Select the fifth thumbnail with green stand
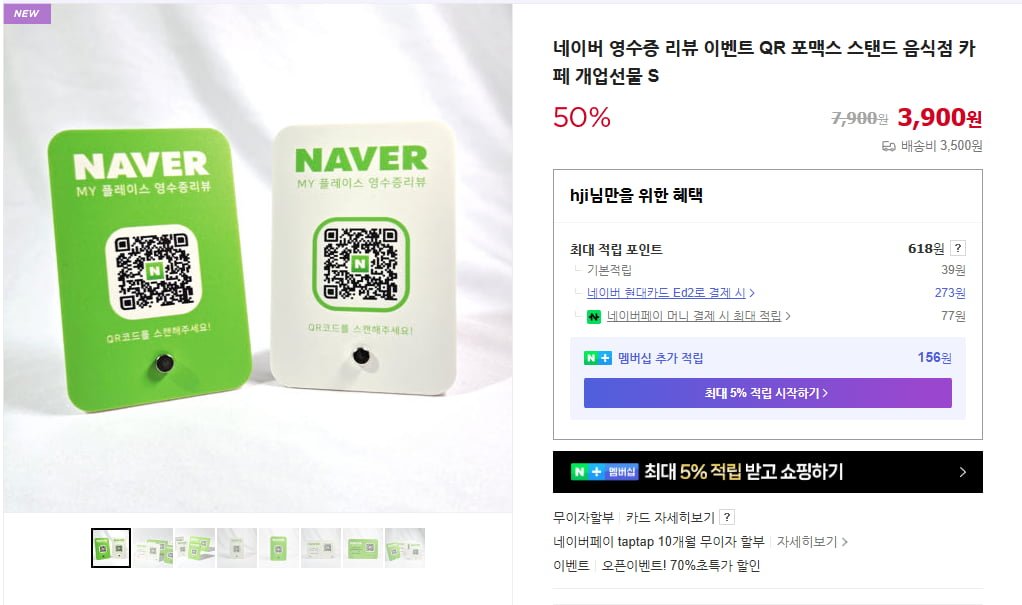The width and height of the screenshot is (1022, 605). (x=278, y=548)
